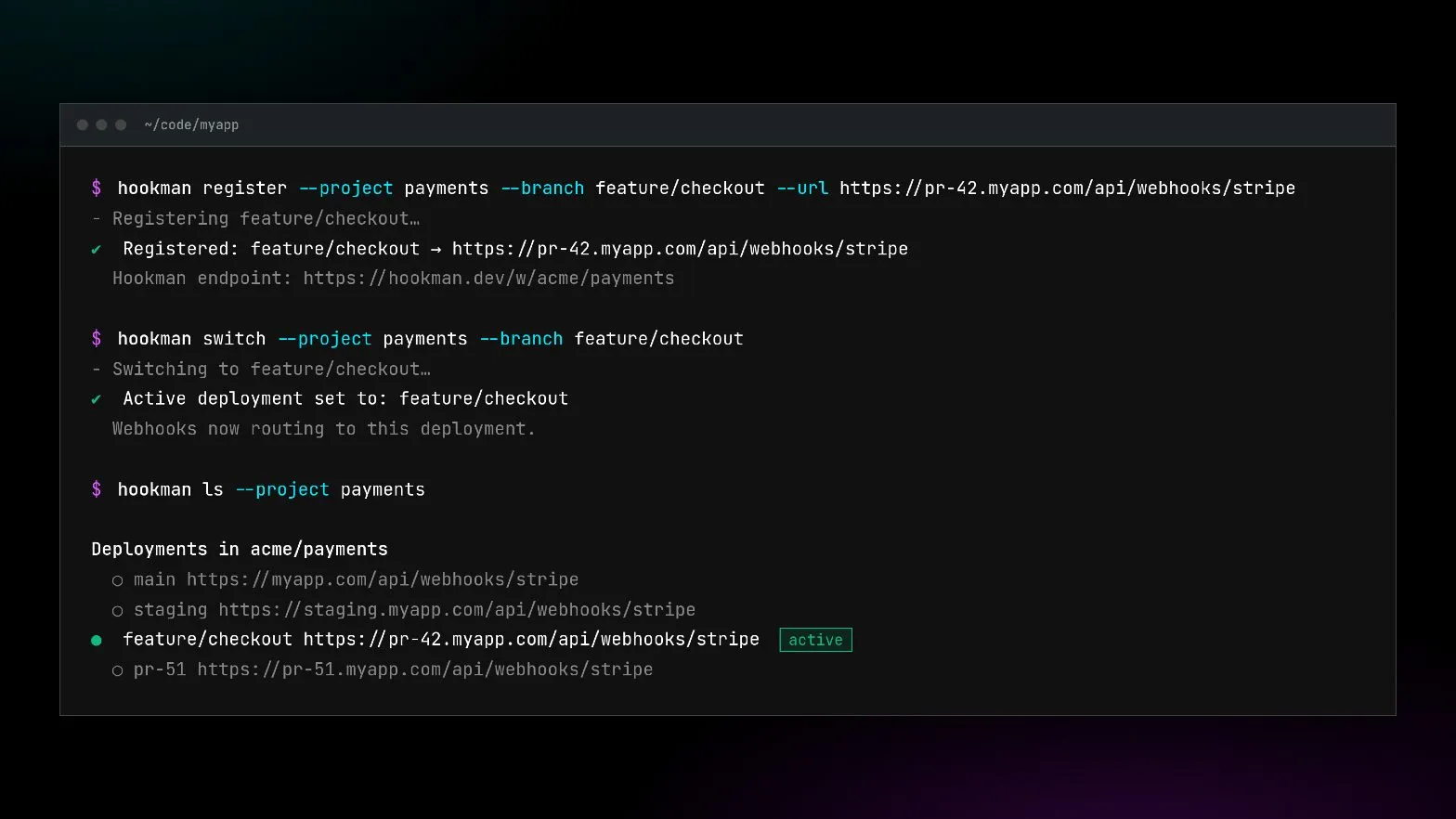
Task: Open the pr-51.myapp.com webhook URL
Action: 425,669
